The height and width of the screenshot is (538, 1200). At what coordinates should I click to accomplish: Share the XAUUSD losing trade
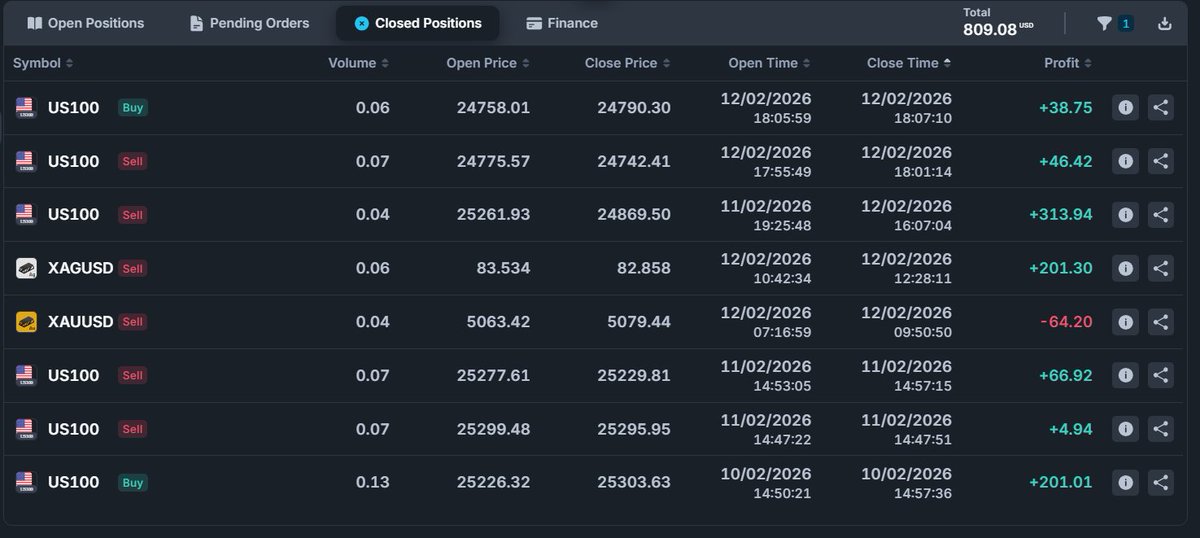point(1160,322)
